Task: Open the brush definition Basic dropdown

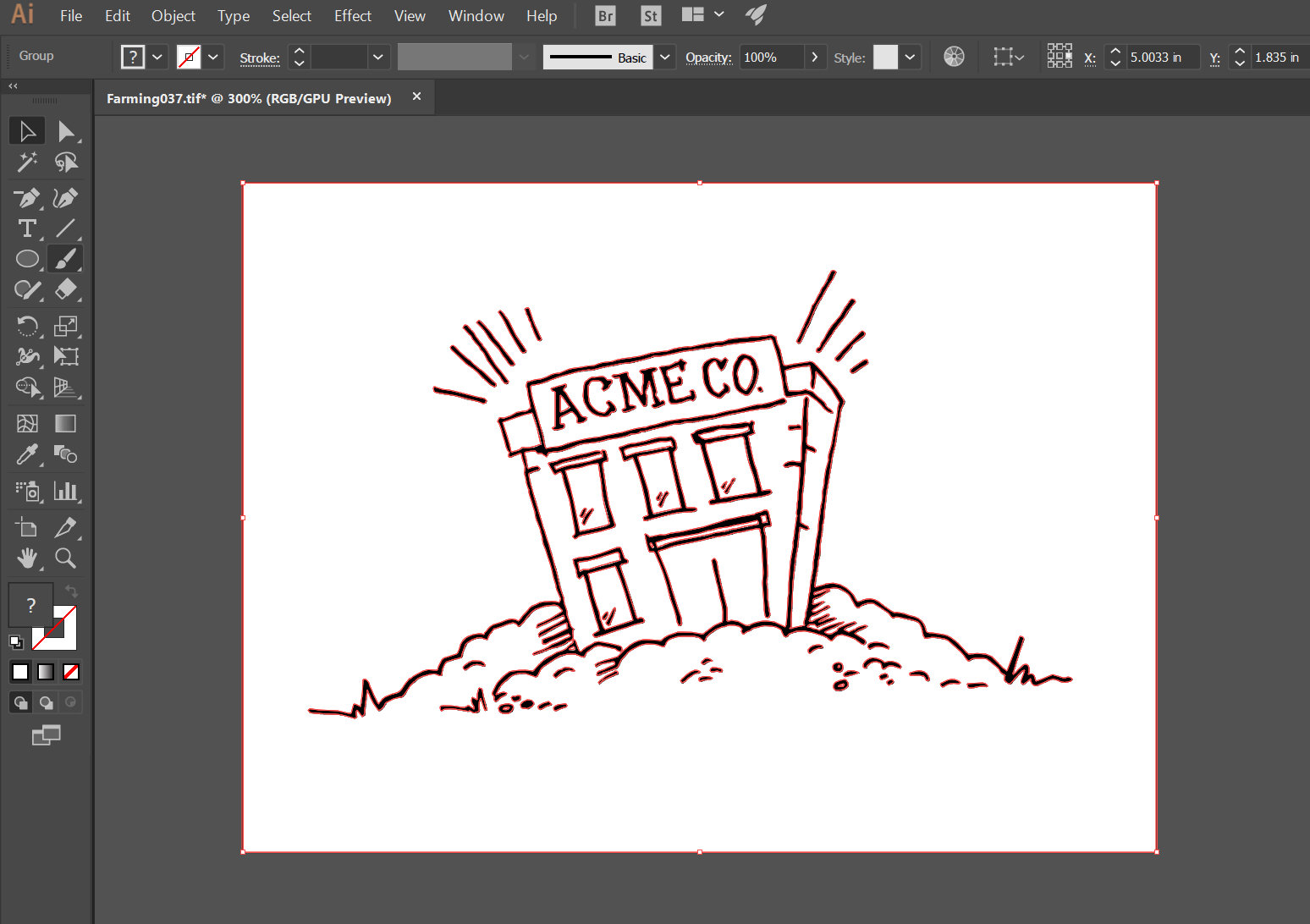Action: pyautogui.click(x=665, y=57)
